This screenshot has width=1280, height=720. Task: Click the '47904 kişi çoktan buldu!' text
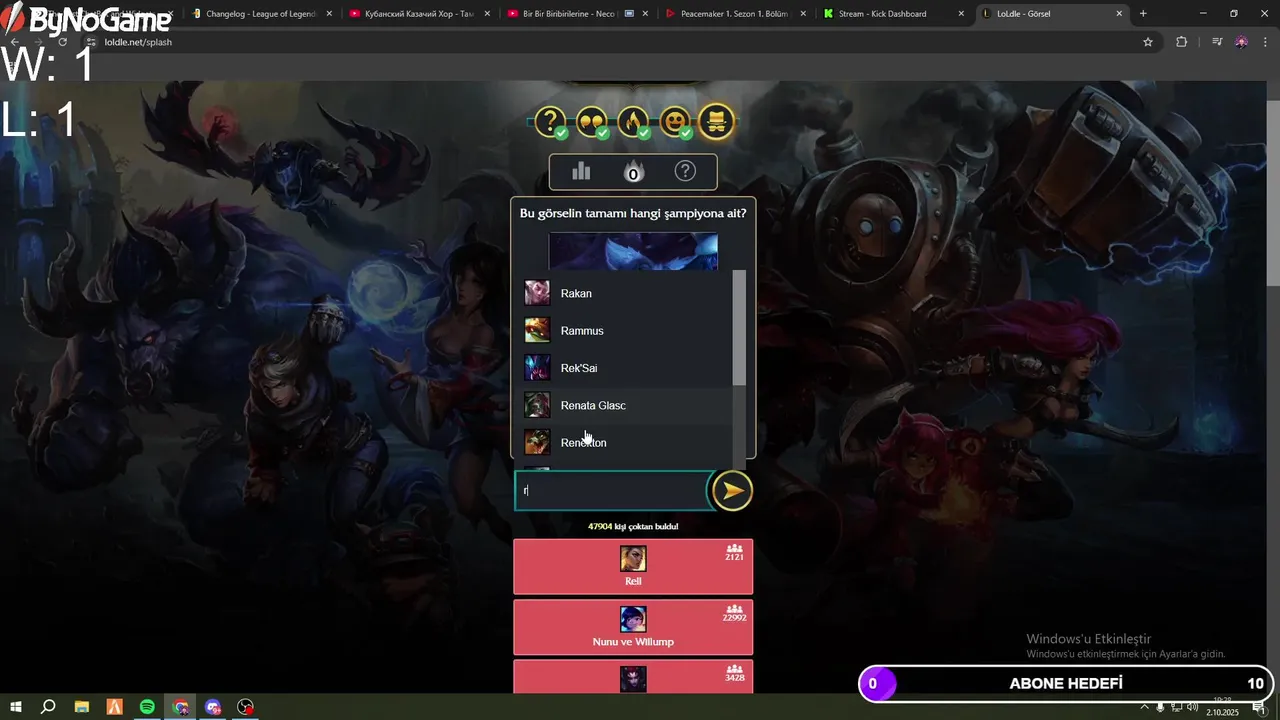pyautogui.click(x=633, y=526)
